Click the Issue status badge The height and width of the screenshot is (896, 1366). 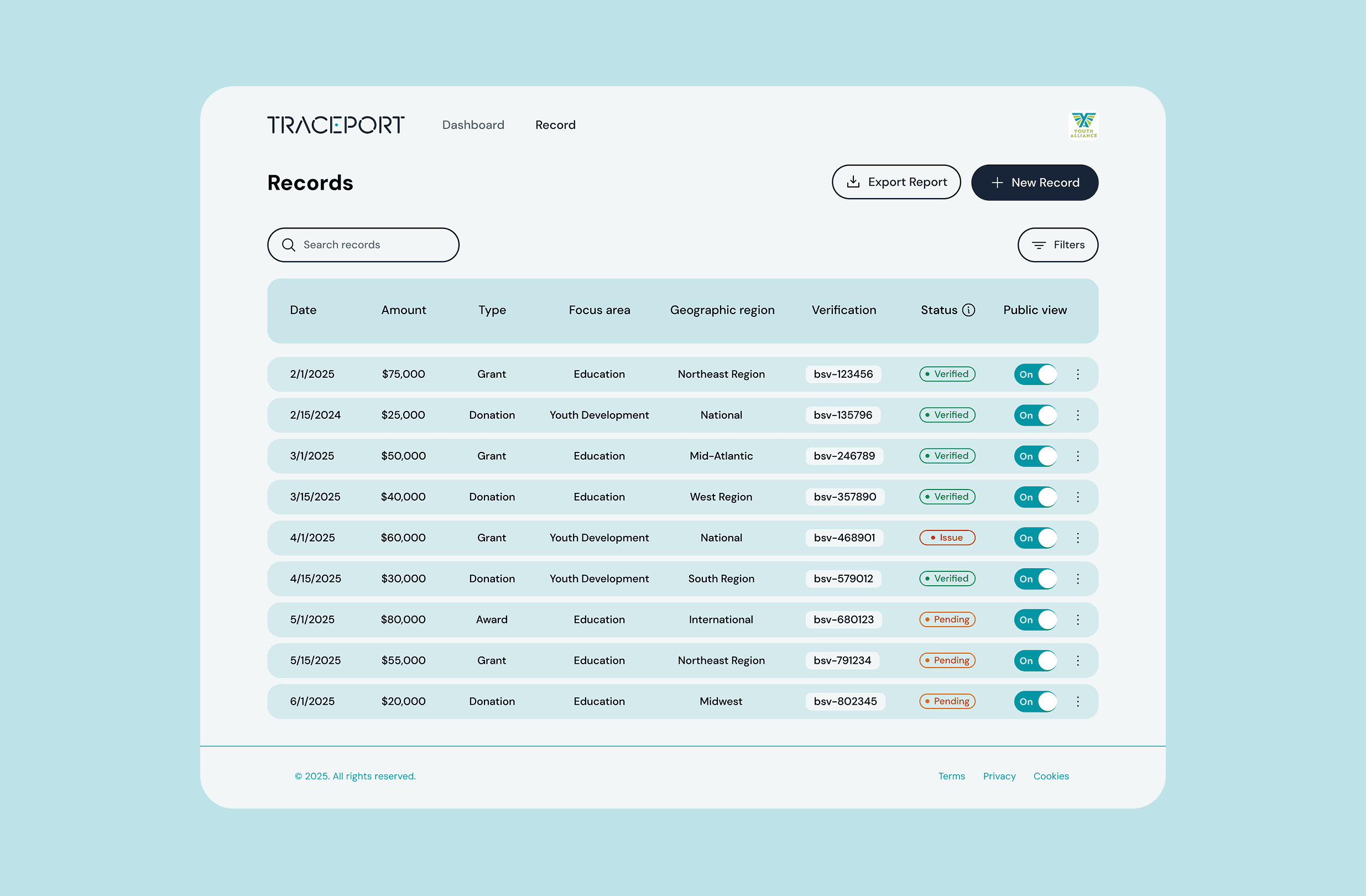(946, 538)
